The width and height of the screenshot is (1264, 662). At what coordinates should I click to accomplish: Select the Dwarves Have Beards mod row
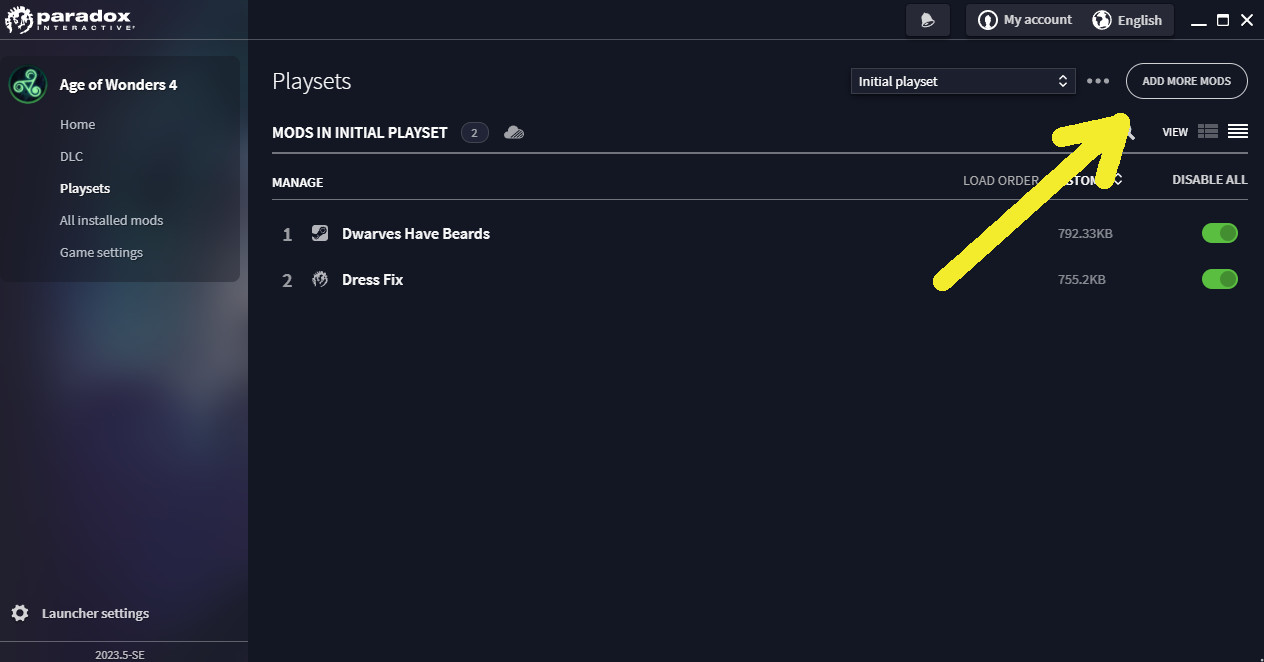[x=416, y=233]
